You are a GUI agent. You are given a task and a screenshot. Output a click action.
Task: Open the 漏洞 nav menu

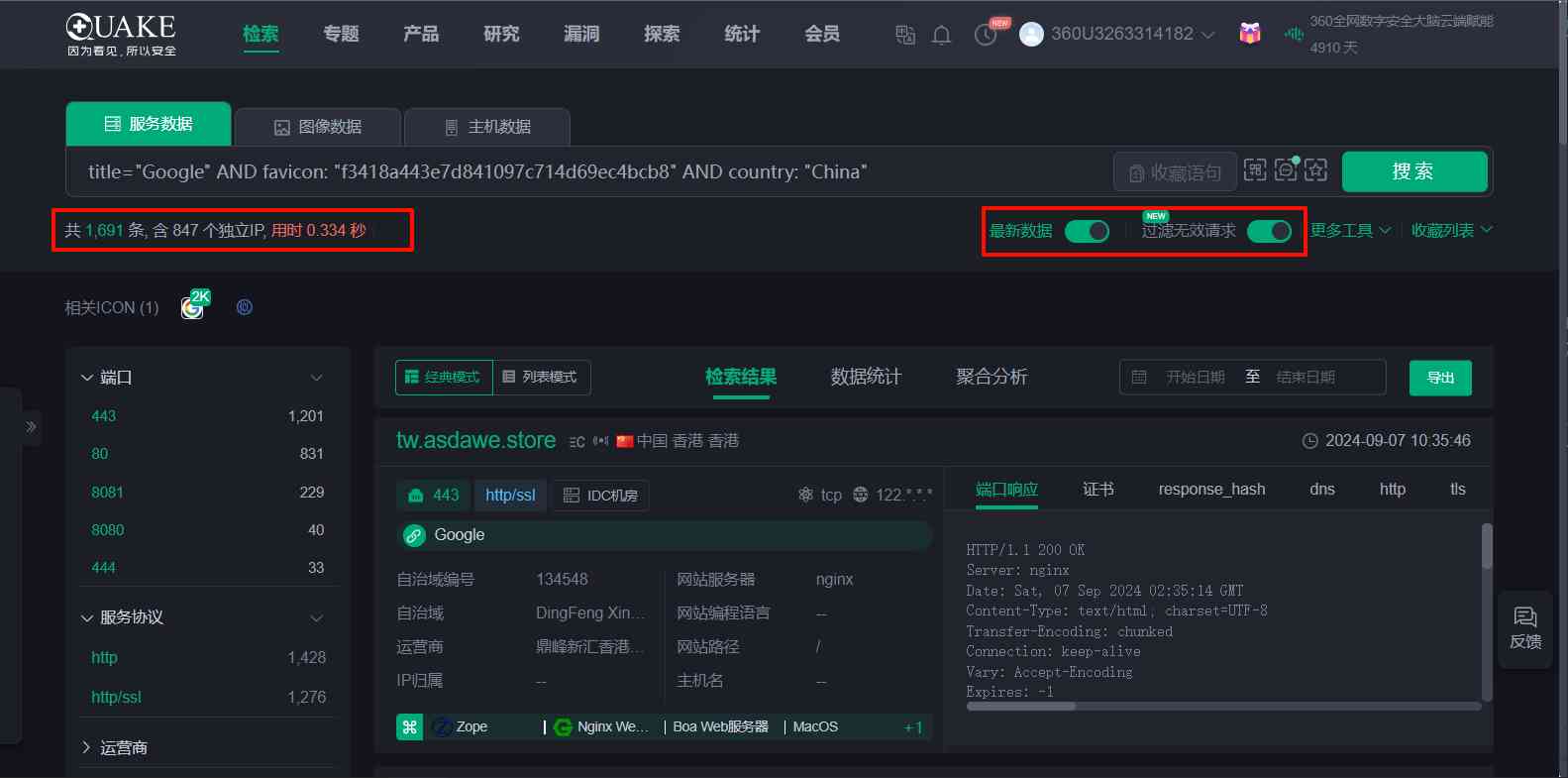pos(581,34)
